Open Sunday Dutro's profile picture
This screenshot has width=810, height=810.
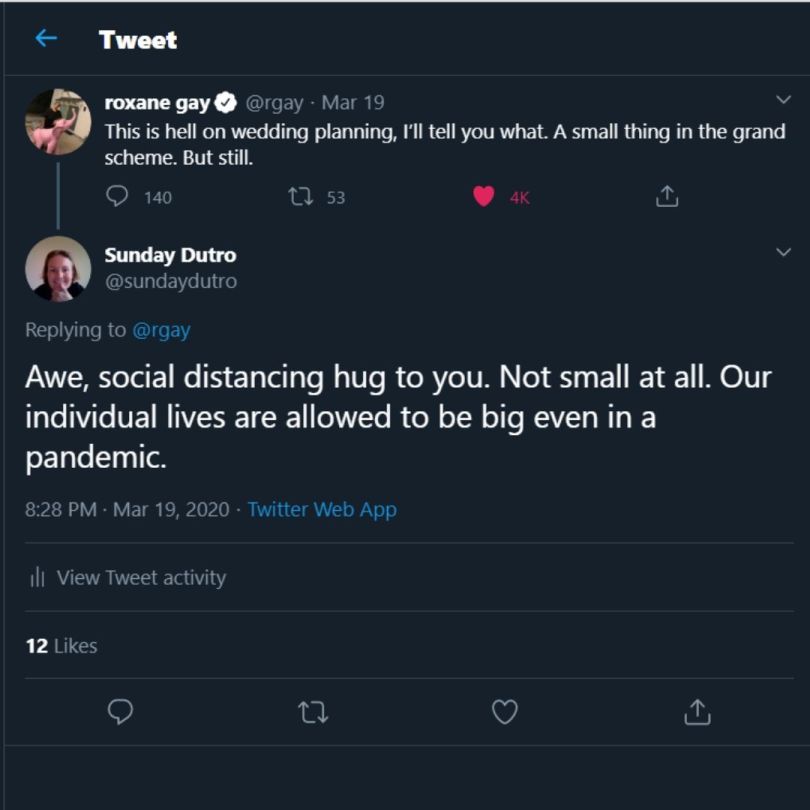point(58,268)
